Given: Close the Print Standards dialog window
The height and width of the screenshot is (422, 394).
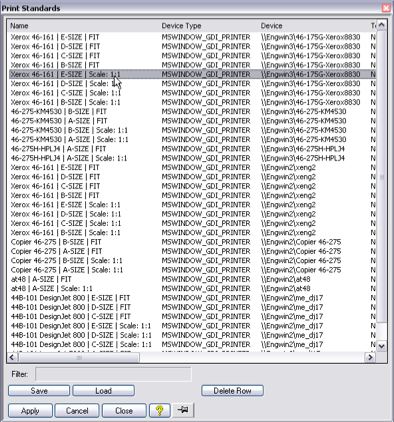Looking at the screenshot, I should 386,8.
